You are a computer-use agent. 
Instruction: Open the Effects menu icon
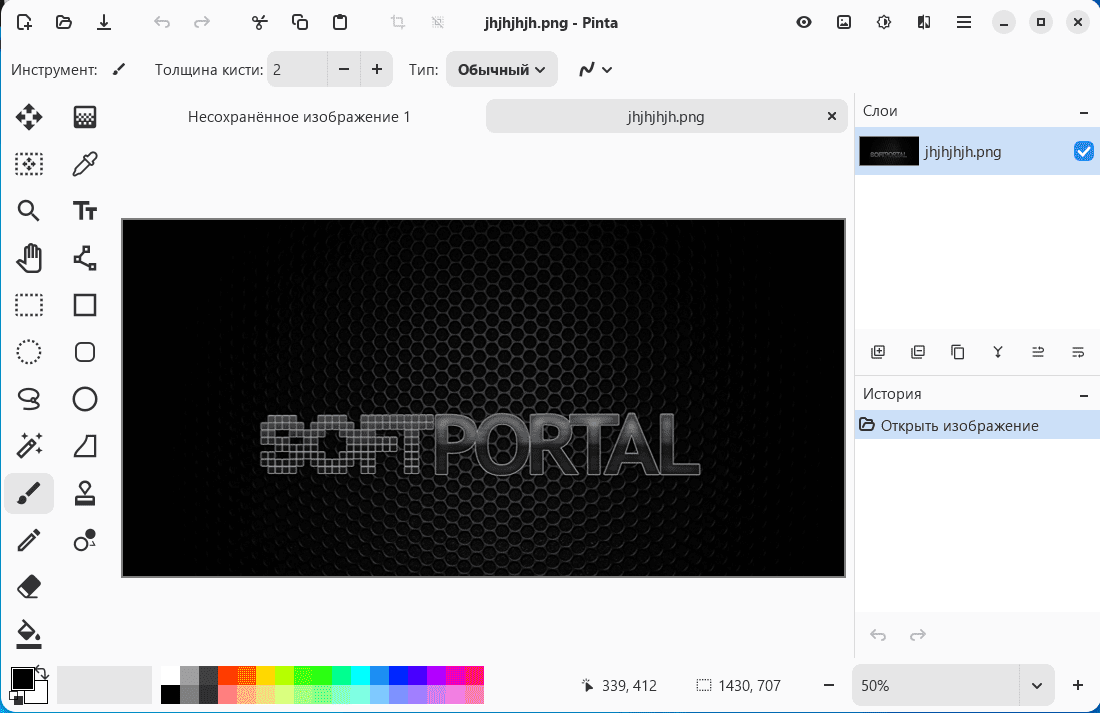point(924,22)
